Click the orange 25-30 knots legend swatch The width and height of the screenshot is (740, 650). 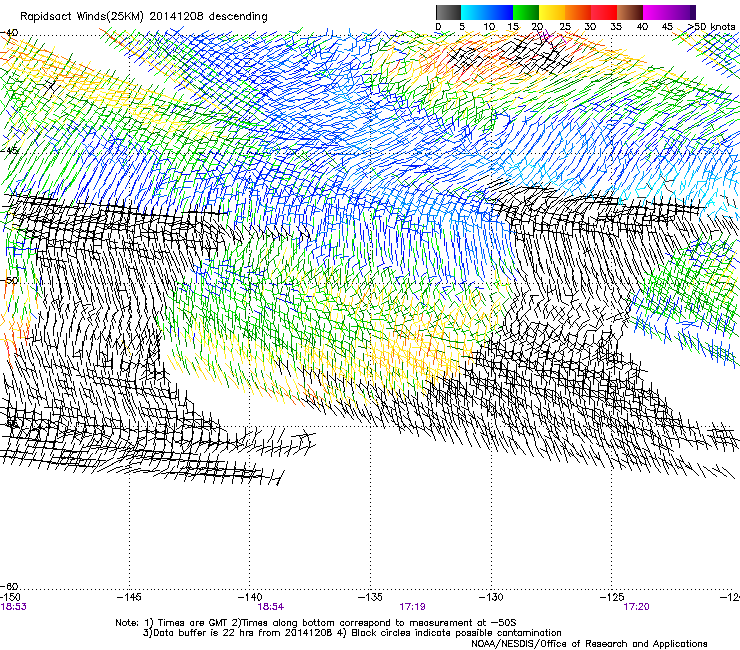[x=578, y=12]
